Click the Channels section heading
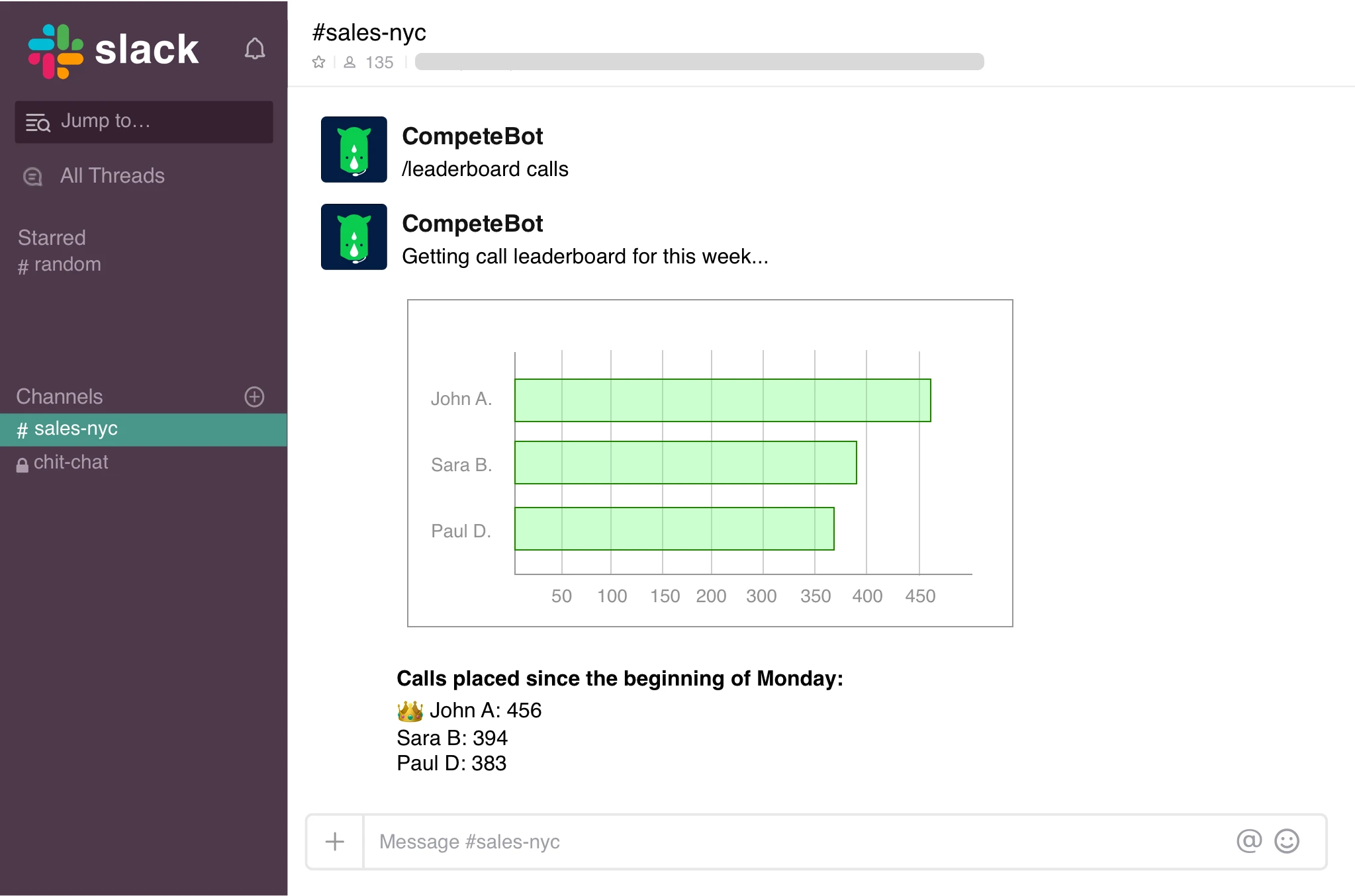 pyautogui.click(x=60, y=396)
